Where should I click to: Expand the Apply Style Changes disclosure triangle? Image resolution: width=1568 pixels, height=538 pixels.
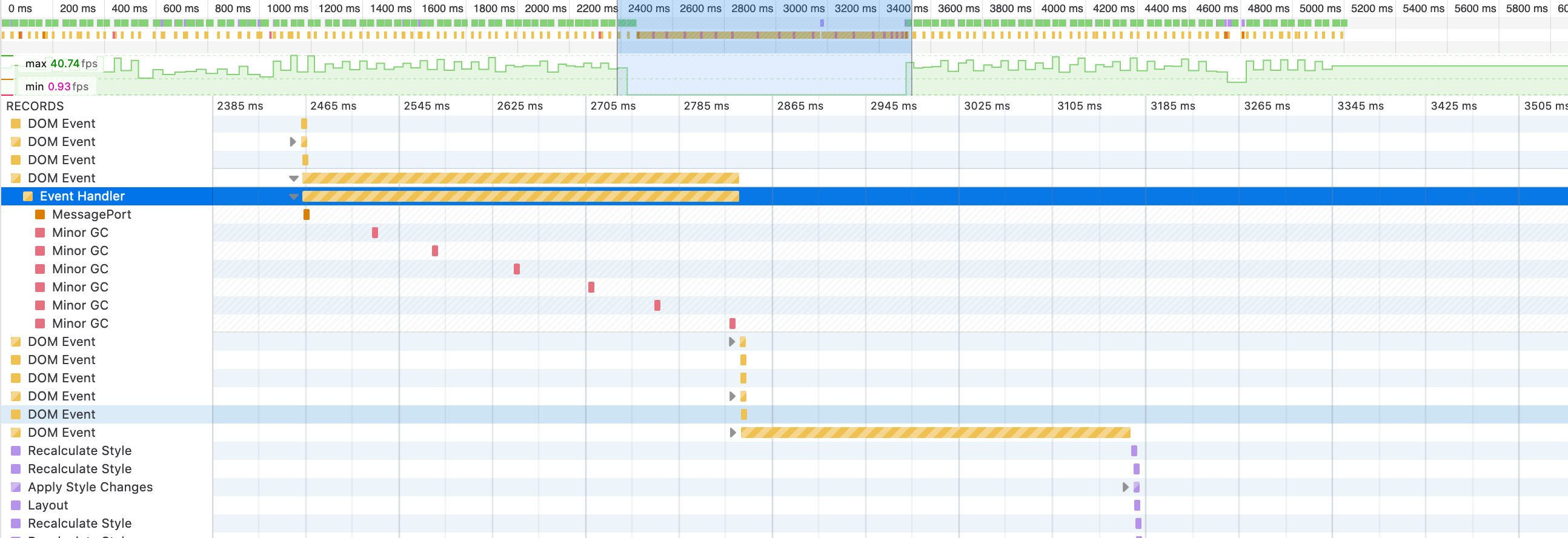pyautogui.click(x=1126, y=487)
